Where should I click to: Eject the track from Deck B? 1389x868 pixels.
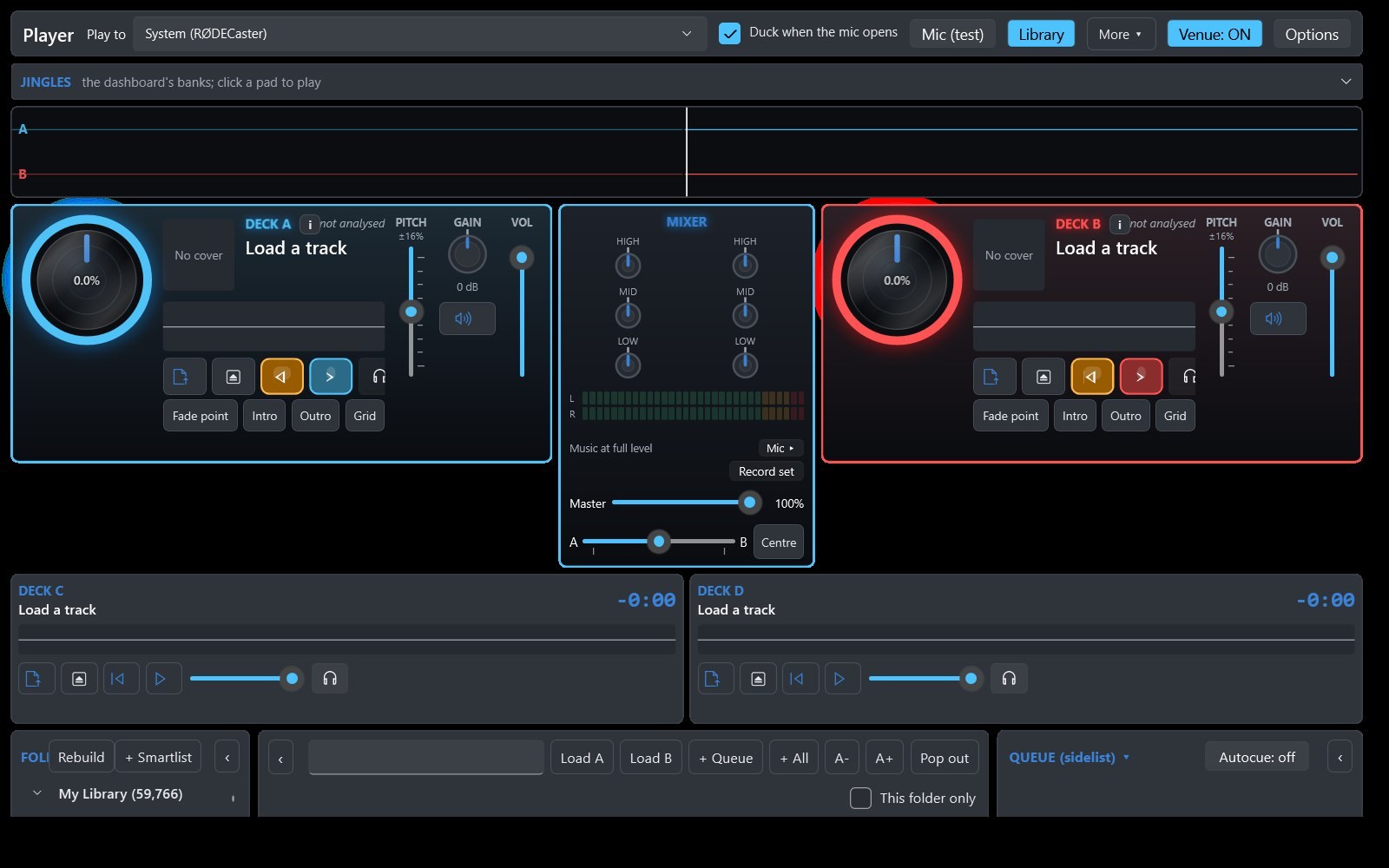pos(1043,377)
